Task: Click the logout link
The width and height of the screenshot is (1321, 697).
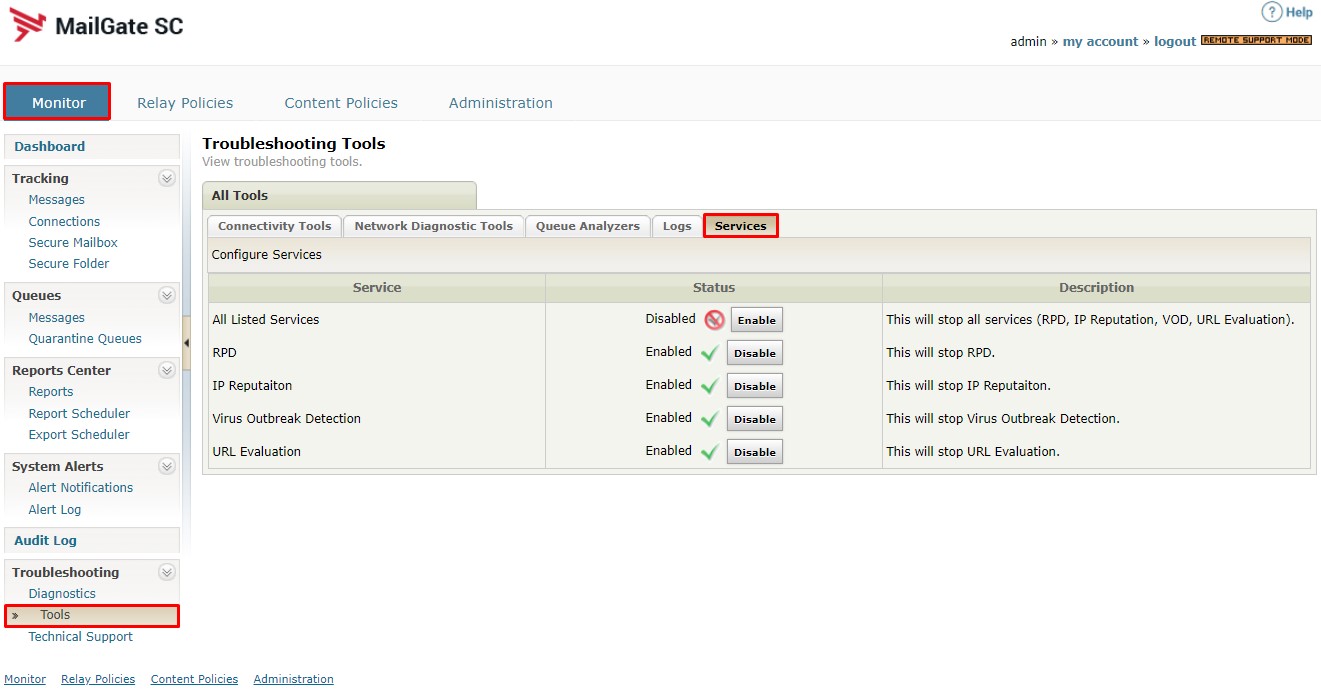Action: [x=1174, y=41]
